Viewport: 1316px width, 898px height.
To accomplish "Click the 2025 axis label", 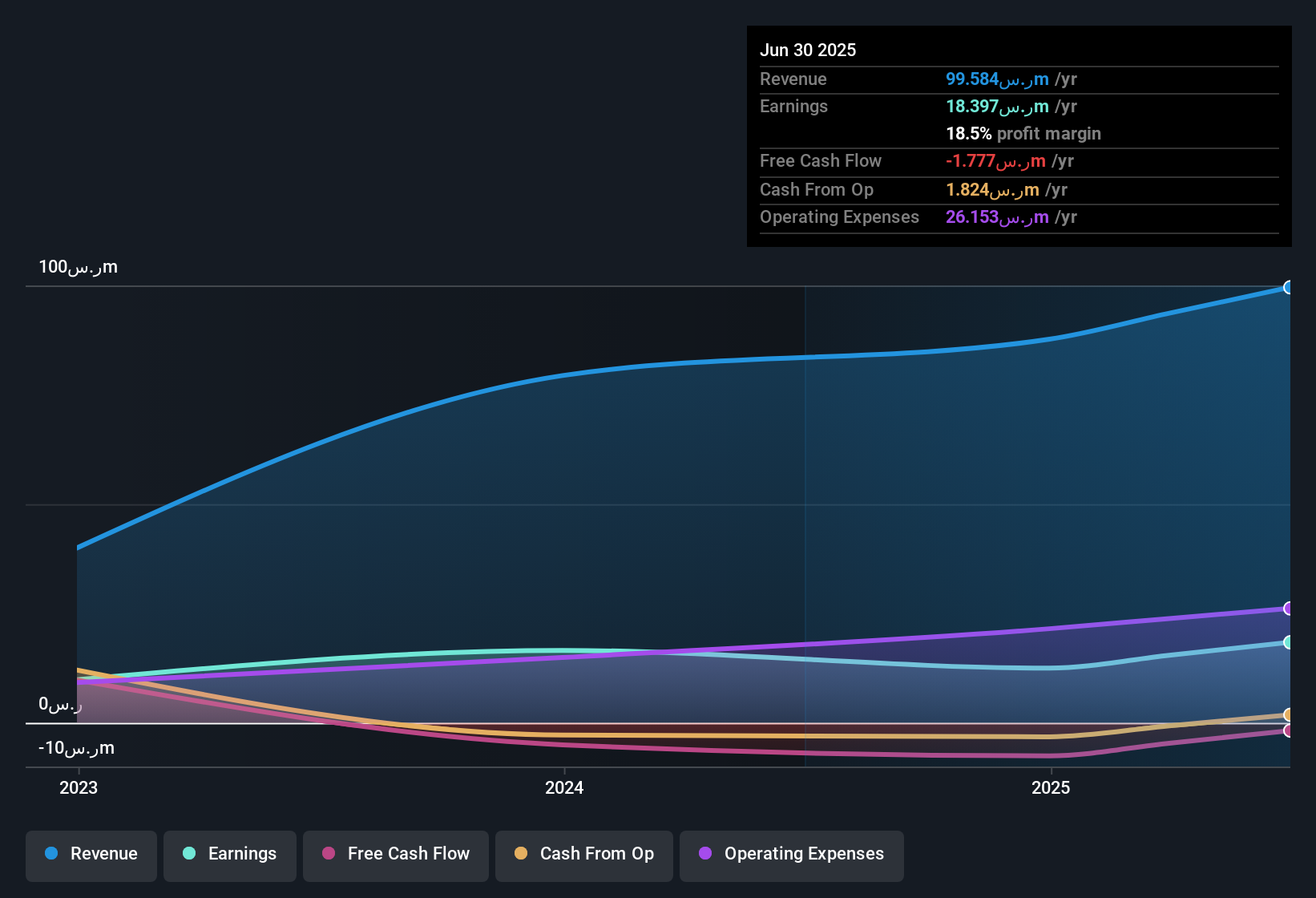I will click(x=1052, y=788).
